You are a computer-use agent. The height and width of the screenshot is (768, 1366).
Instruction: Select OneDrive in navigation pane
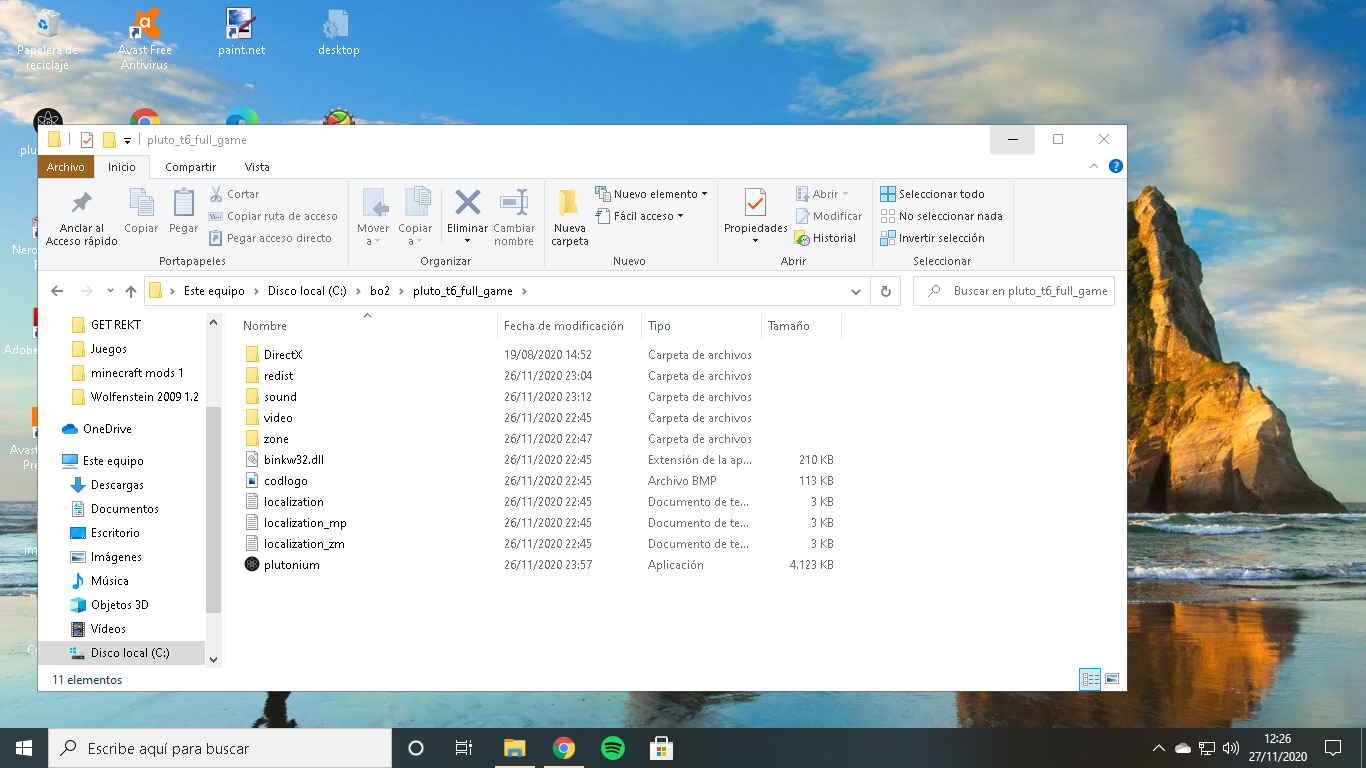pos(107,429)
